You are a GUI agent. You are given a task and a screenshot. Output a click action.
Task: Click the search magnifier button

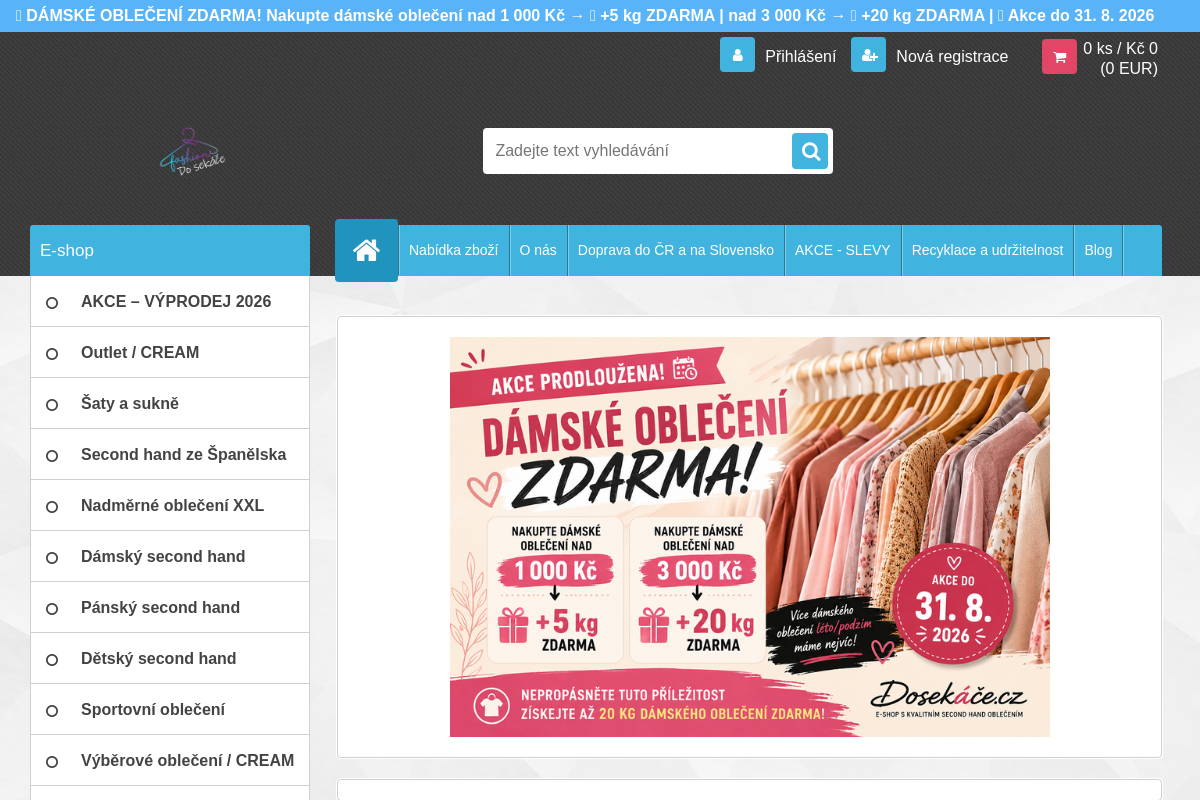(x=810, y=151)
